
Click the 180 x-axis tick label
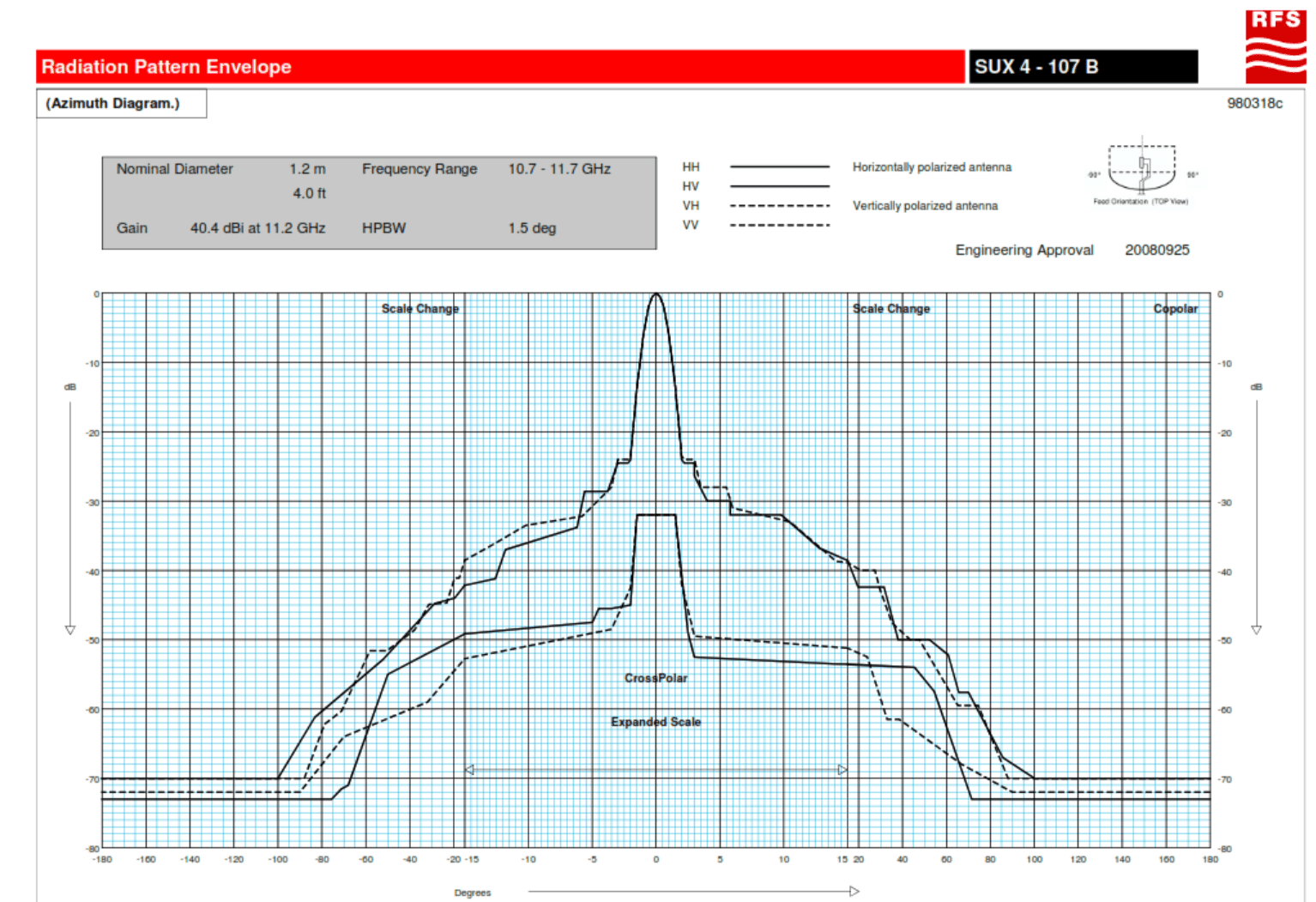pyautogui.click(x=1210, y=859)
